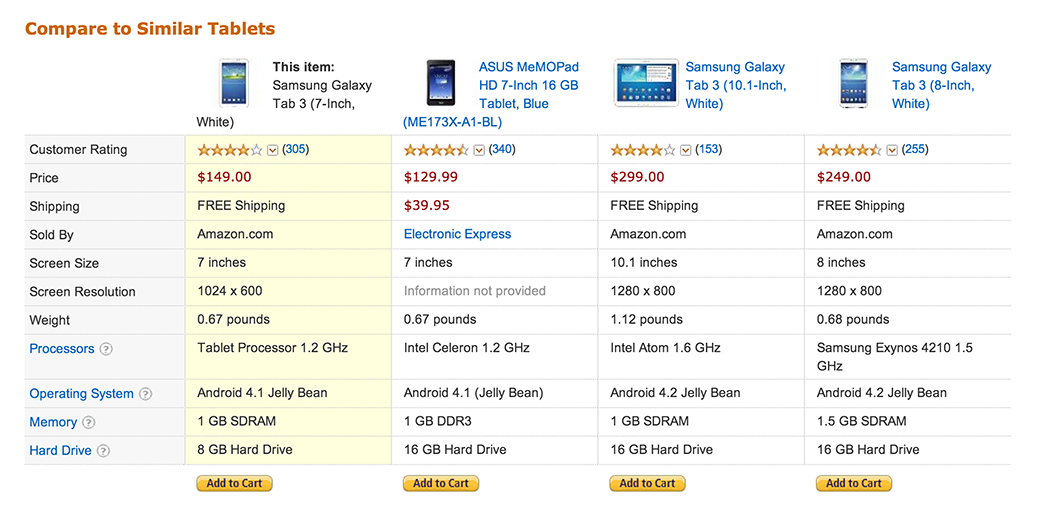
Task: Open ASUS MeMOPad HD 7-Inch product link
Action: (x=528, y=85)
